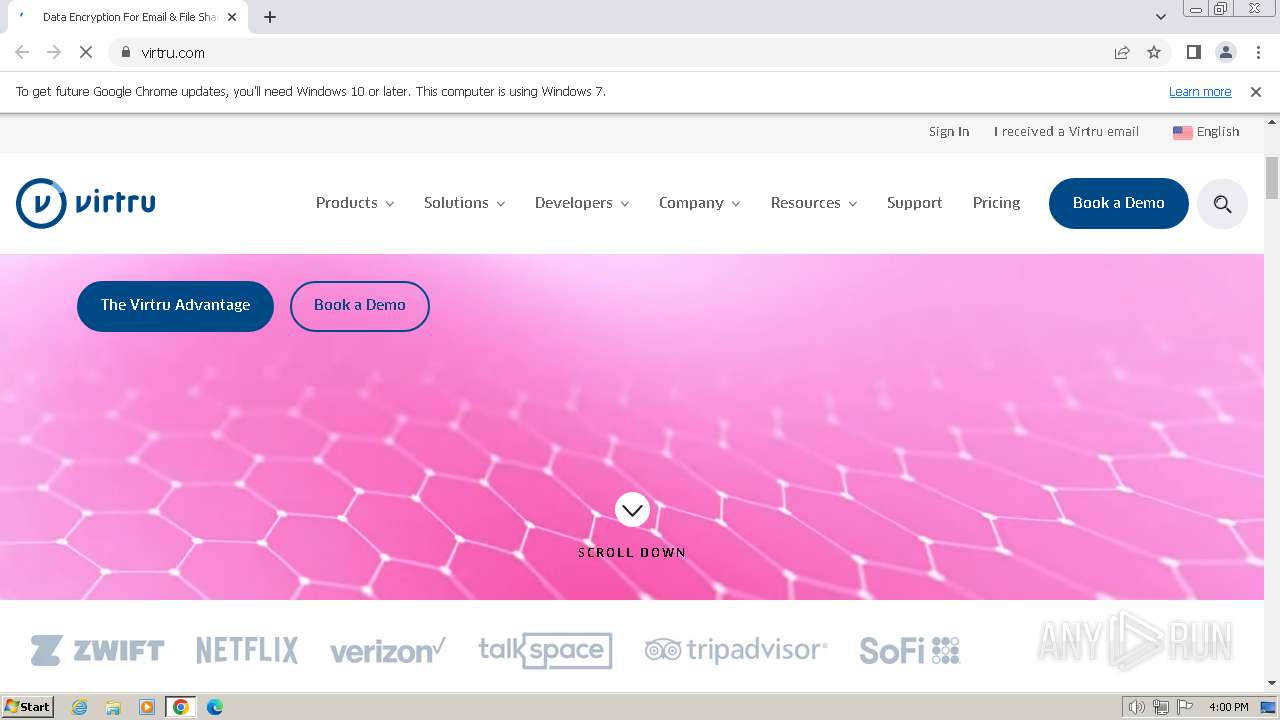
Task: Click the scroll down arrow circle
Action: click(632, 510)
